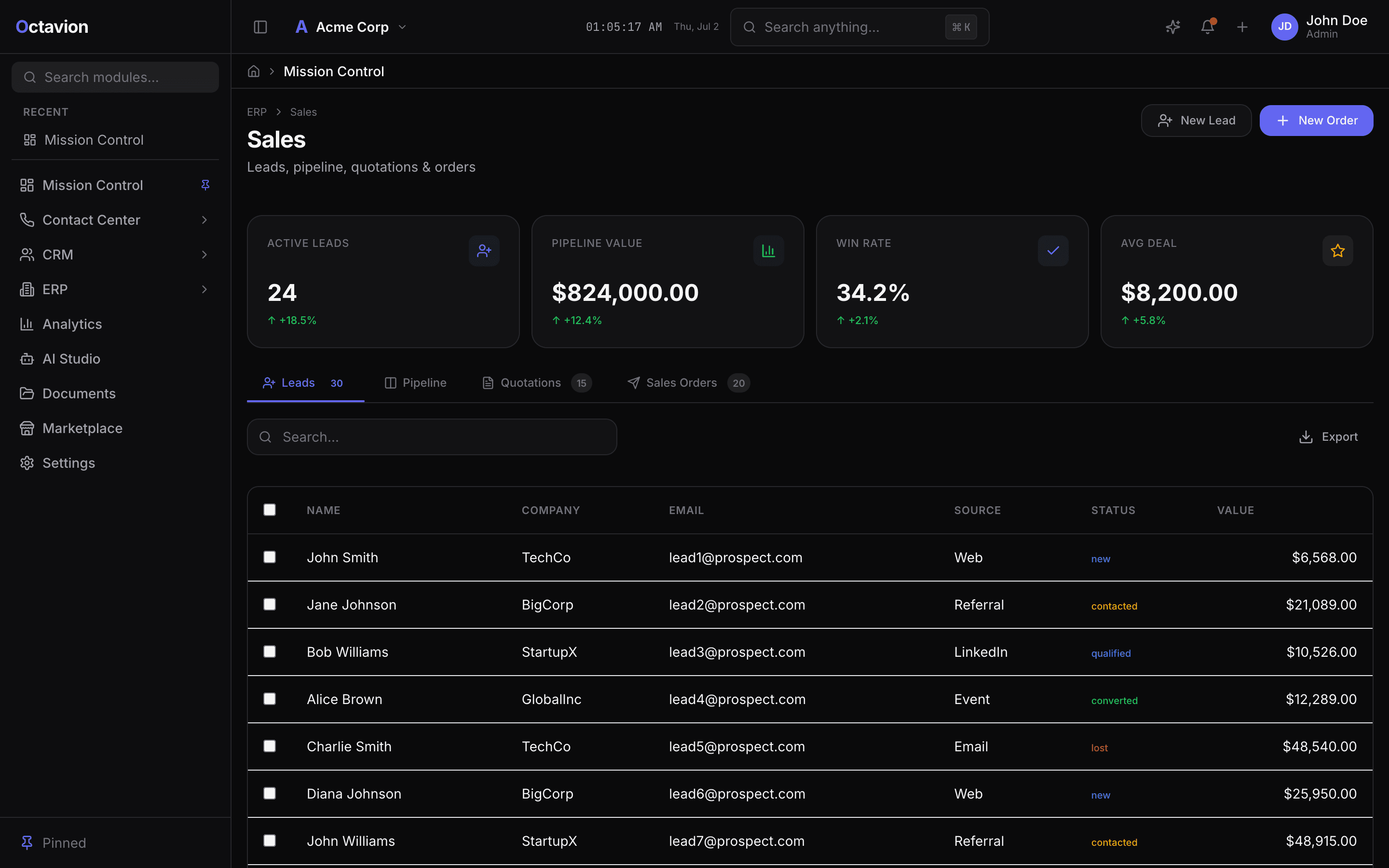Focus the Search anything field
The width and height of the screenshot is (1389, 868).
[859, 27]
